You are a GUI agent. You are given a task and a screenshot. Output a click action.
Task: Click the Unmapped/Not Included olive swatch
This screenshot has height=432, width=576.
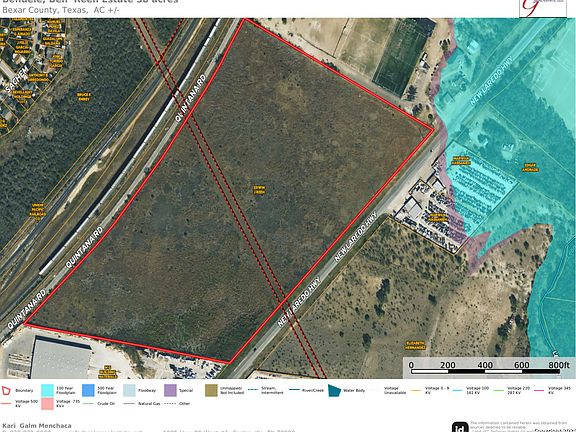(211, 390)
